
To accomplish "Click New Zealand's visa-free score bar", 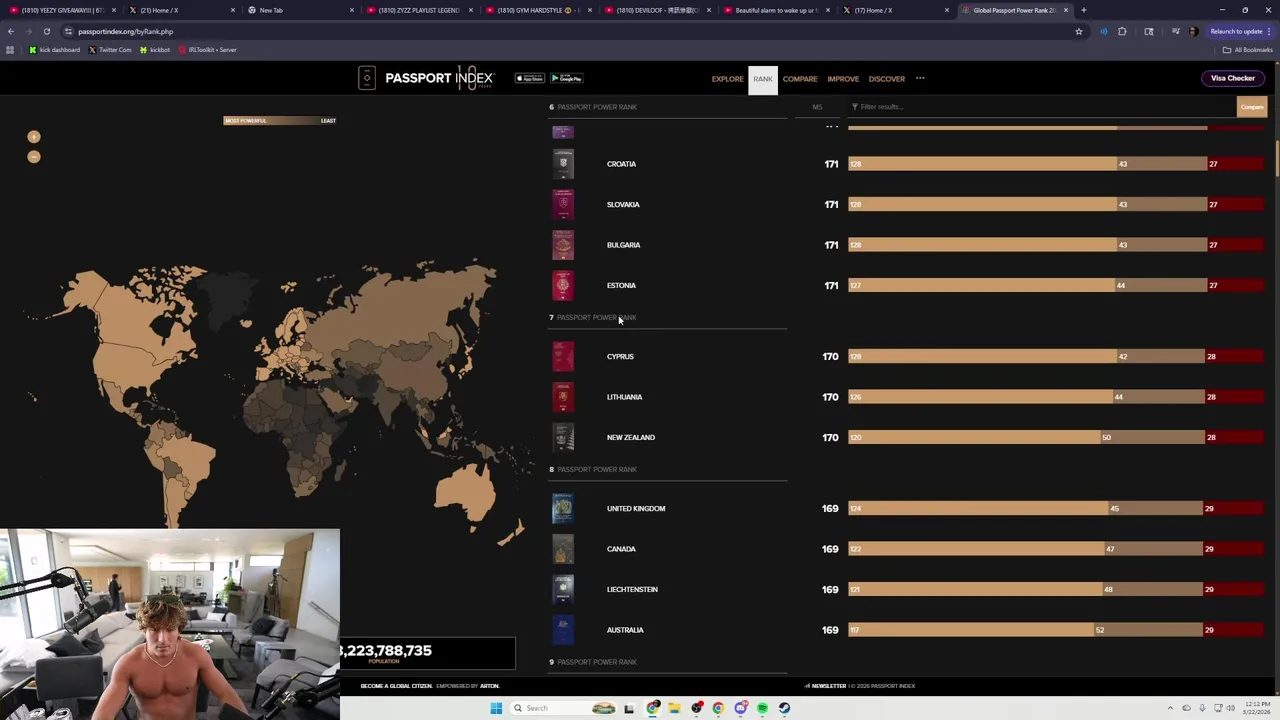I will pos(974,438).
